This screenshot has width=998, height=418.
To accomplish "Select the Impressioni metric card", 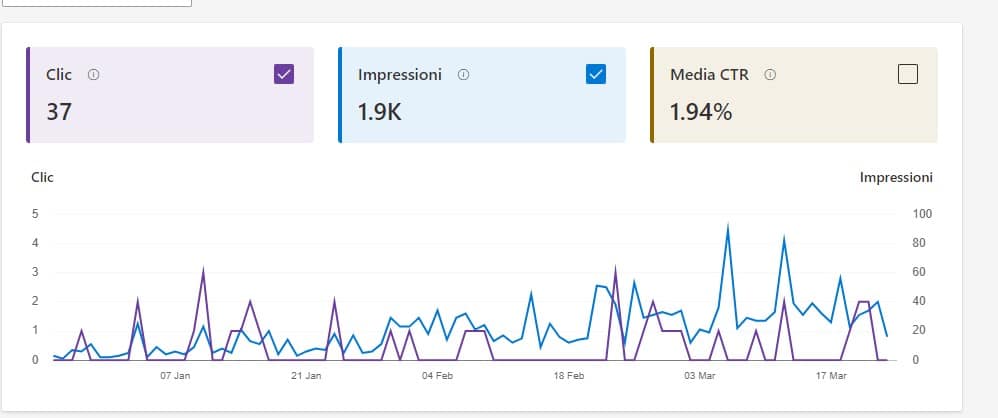I will [x=482, y=95].
